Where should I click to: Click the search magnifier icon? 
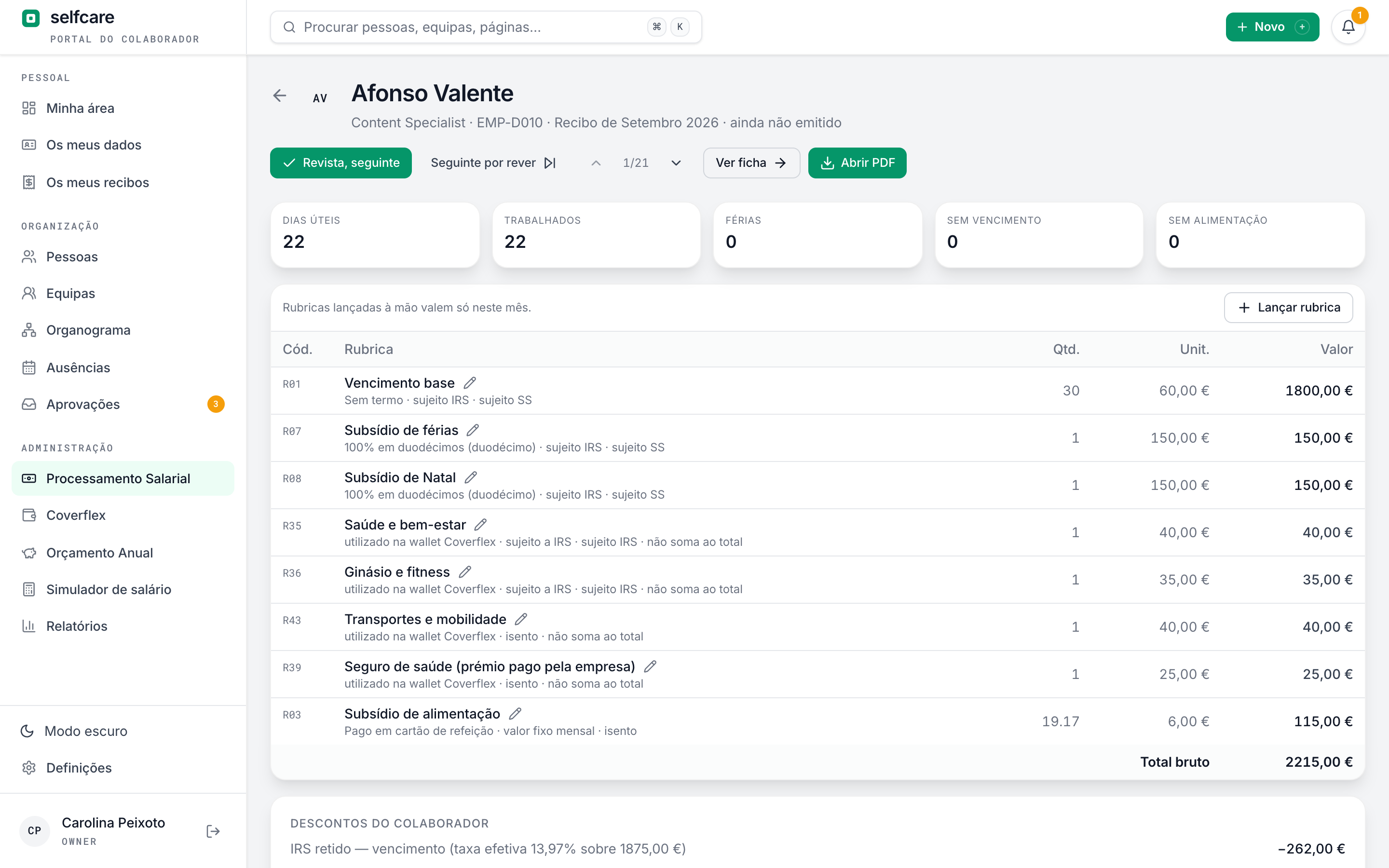click(x=289, y=27)
